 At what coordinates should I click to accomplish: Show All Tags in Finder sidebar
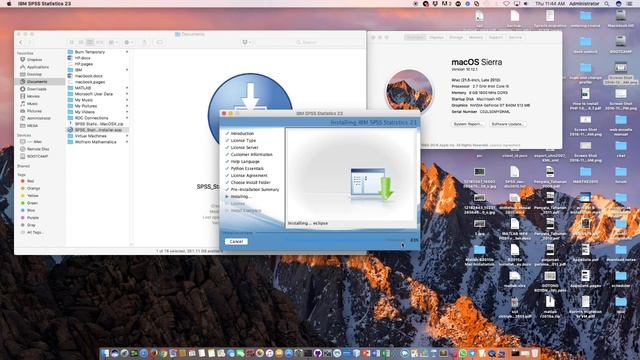(x=35, y=232)
